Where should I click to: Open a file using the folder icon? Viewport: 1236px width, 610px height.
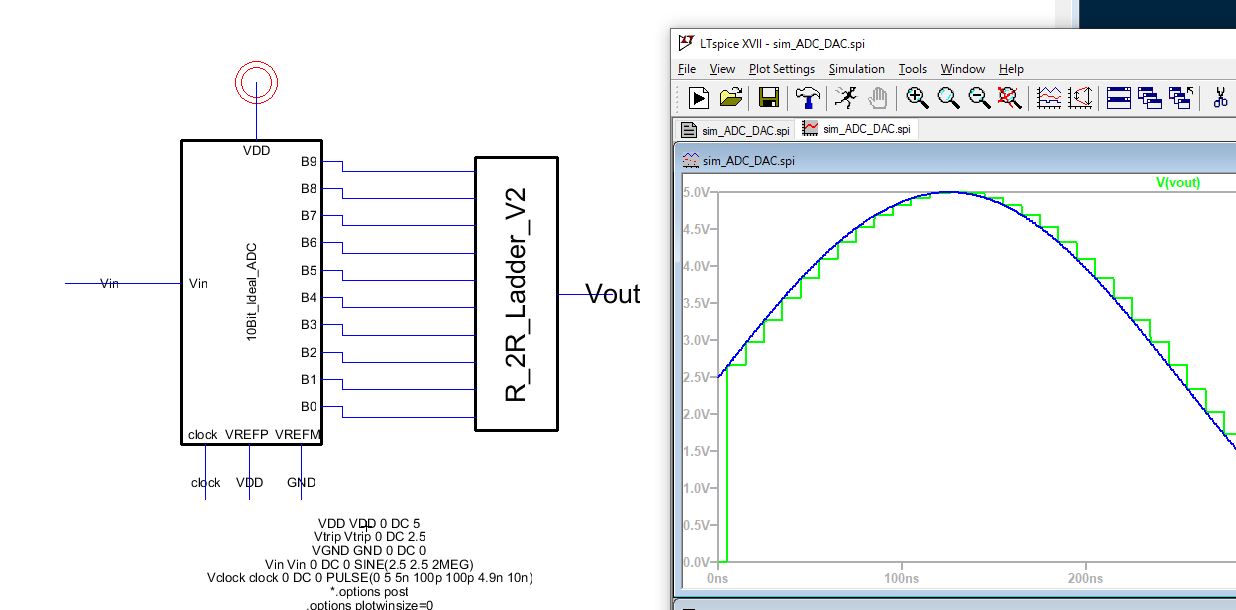click(731, 97)
